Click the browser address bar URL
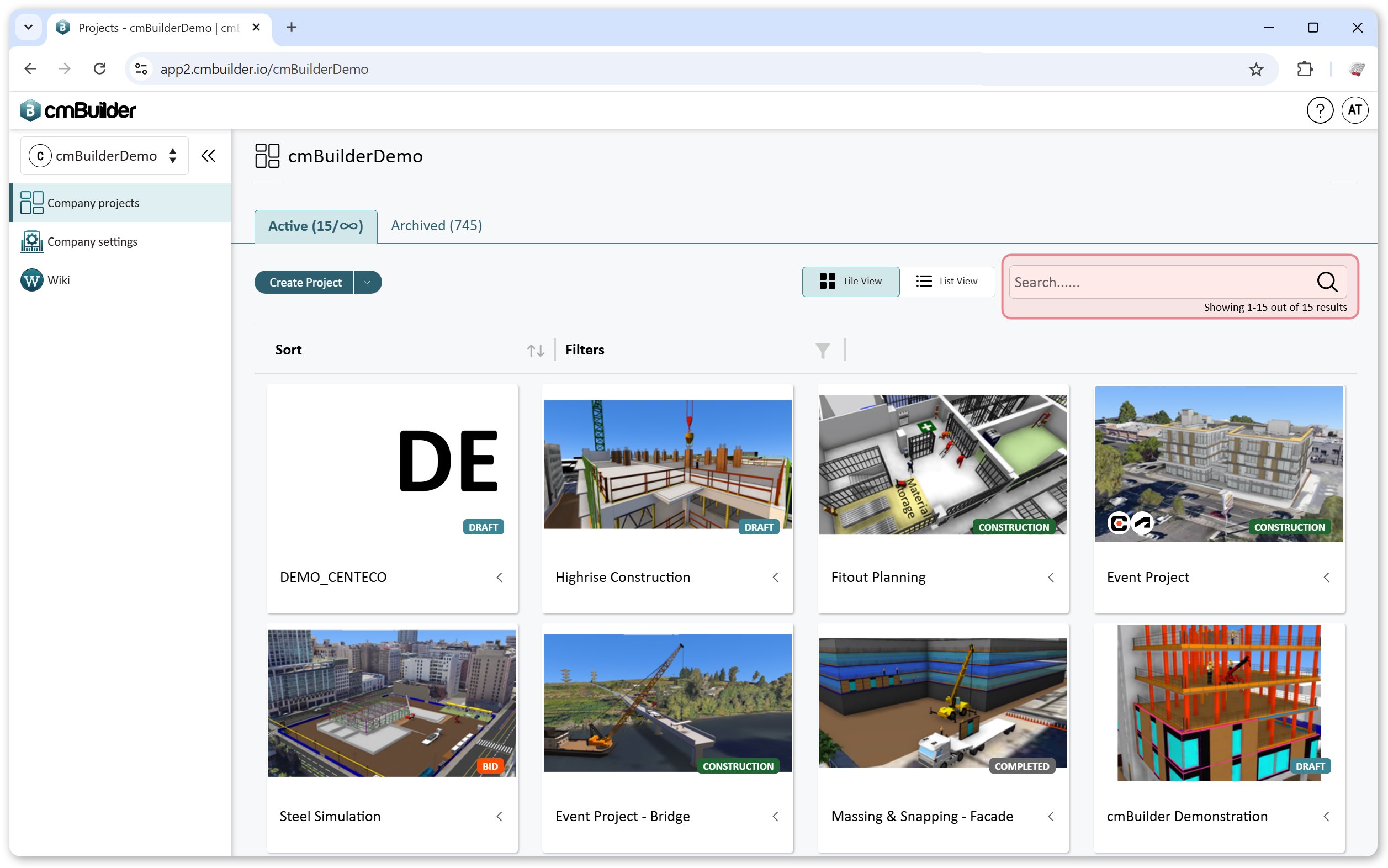The image size is (1388, 868). (264, 69)
